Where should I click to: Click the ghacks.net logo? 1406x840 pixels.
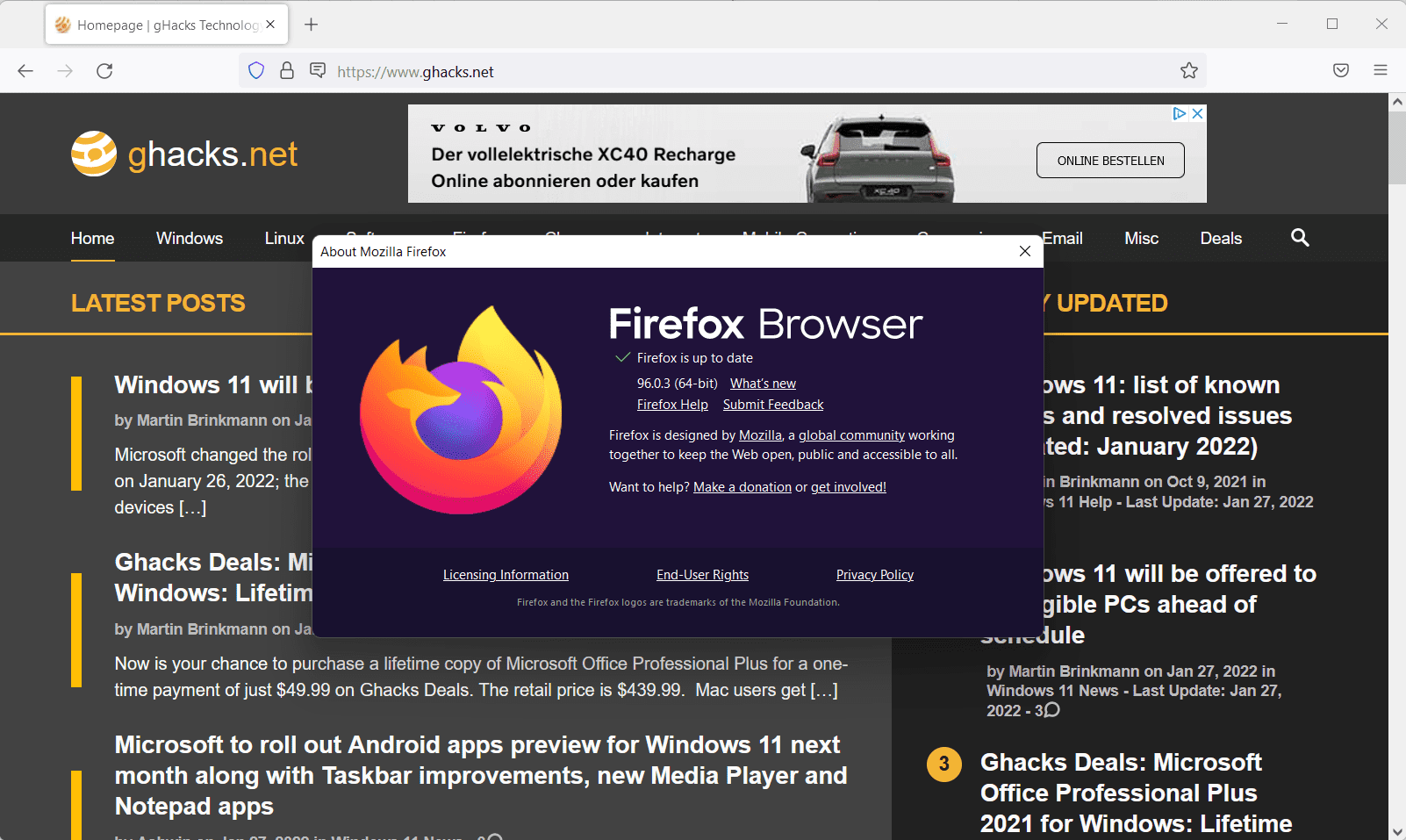[184, 154]
